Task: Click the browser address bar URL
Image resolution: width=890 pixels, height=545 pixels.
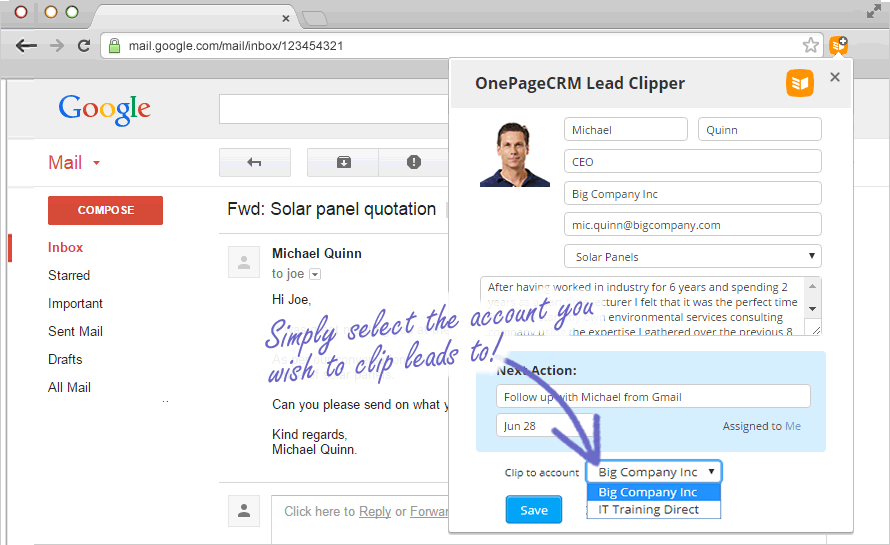Action: pyautogui.click(x=236, y=46)
